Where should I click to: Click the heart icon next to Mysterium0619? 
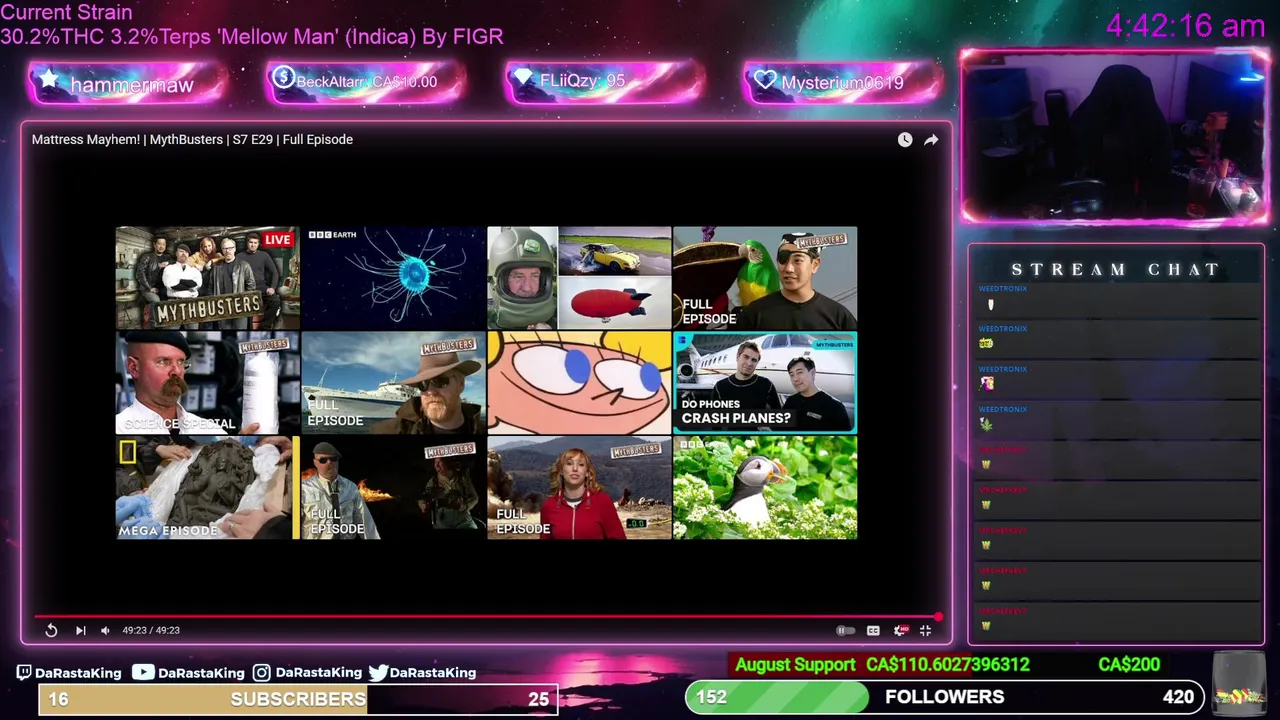pyautogui.click(x=766, y=80)
